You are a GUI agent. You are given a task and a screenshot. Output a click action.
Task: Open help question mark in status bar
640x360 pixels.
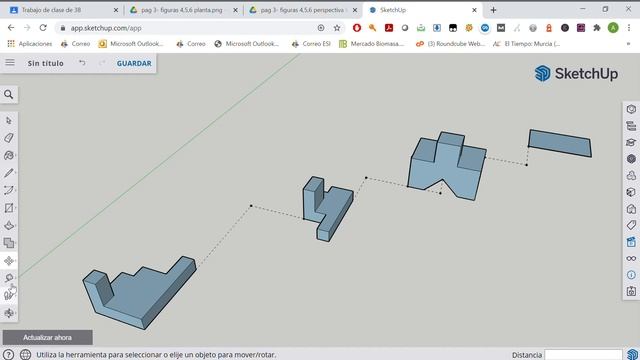(8, 354)
